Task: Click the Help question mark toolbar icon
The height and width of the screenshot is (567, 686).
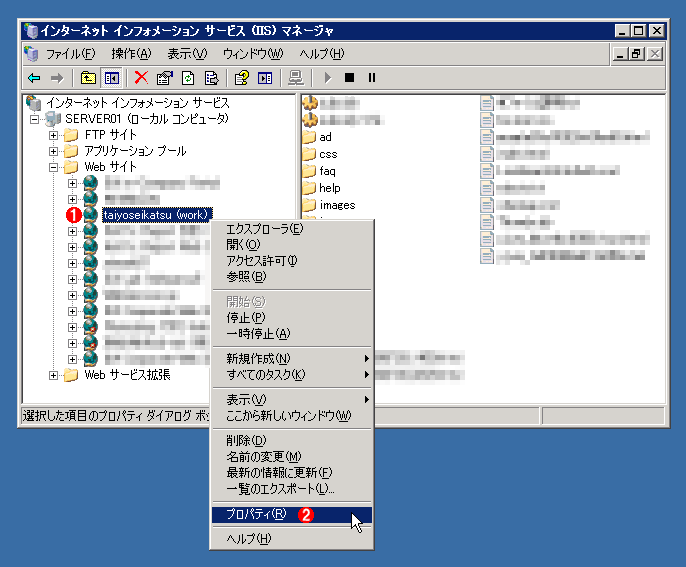Action: tap(242, 78)
